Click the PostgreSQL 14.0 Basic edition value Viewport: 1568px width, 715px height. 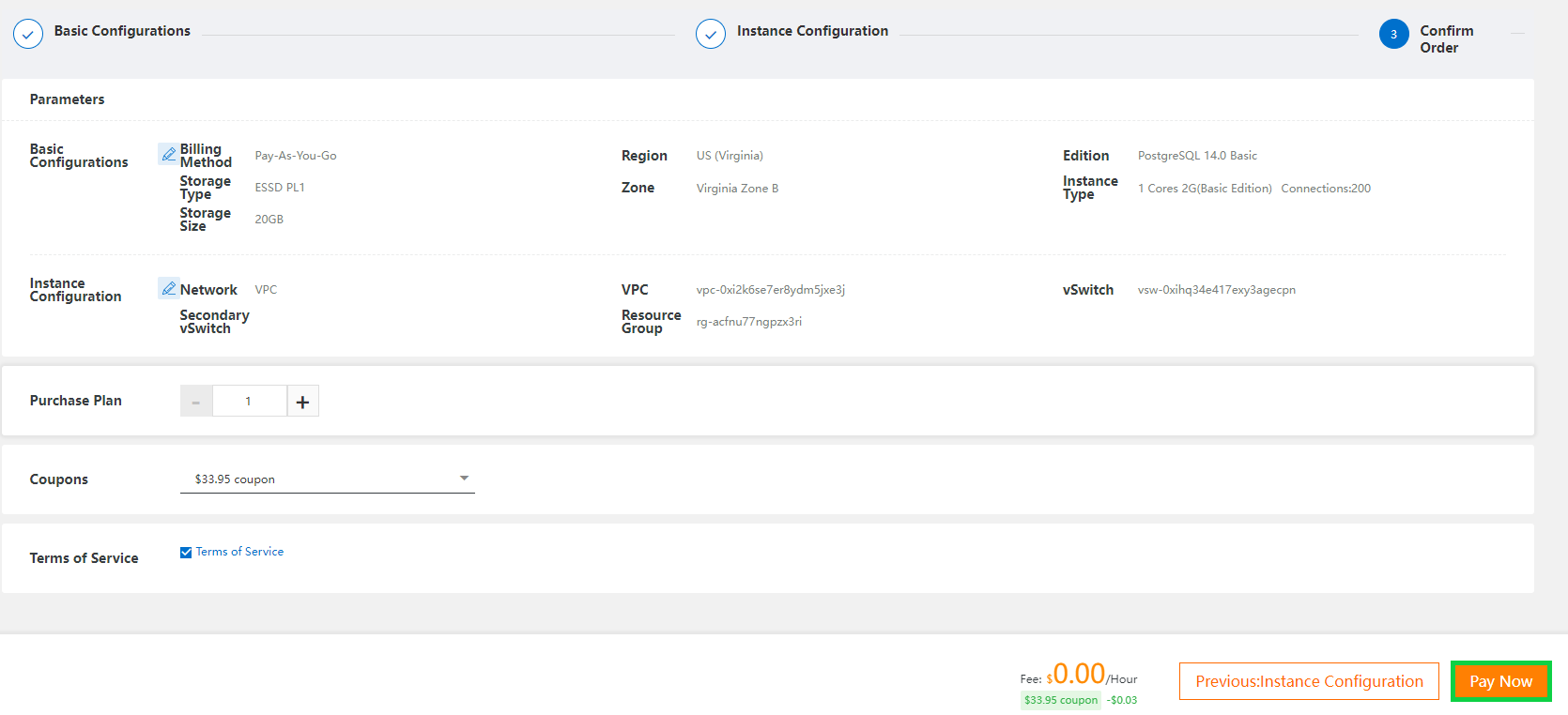click(x=1197, y=156)
